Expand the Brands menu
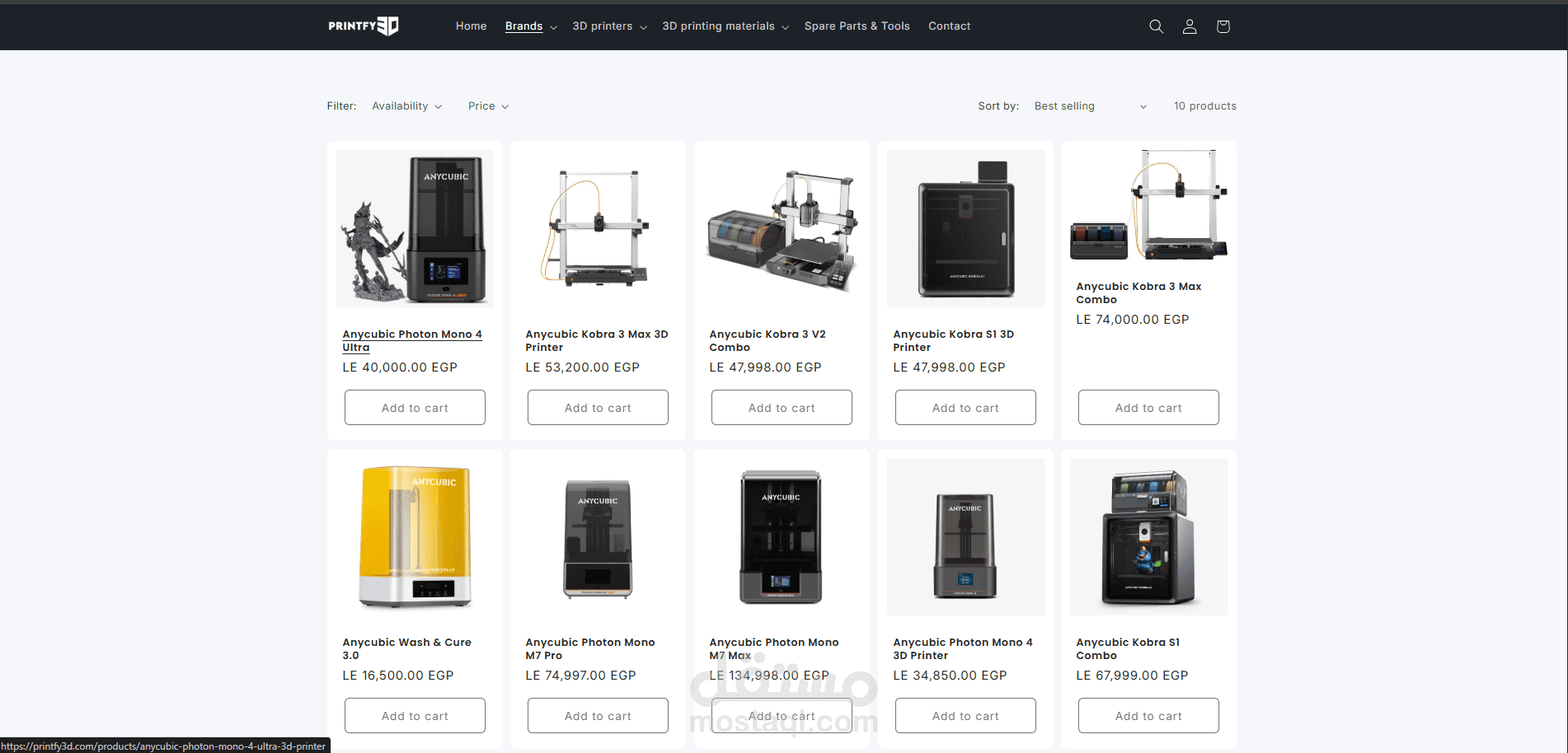This screenshot has width=1568, height=753. pyautogui.click(x=531, y=26)
